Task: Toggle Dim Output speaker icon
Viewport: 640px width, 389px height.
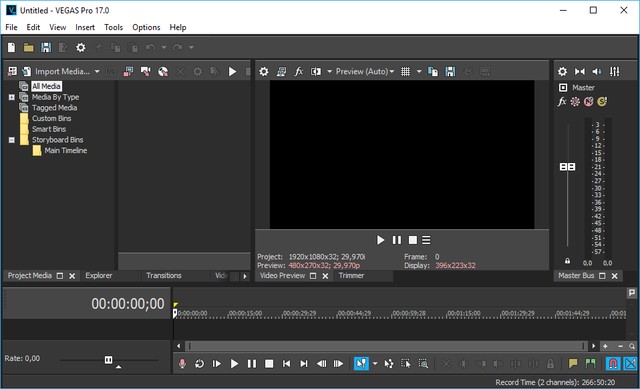Action: tap(597, 72)
